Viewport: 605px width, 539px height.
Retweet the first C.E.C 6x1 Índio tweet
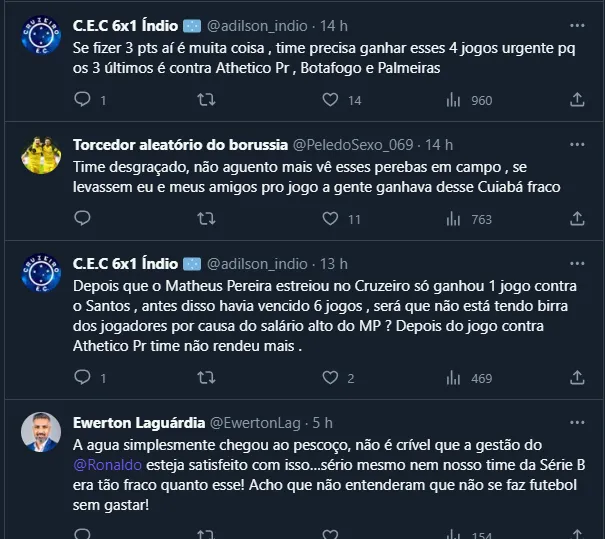206,100
